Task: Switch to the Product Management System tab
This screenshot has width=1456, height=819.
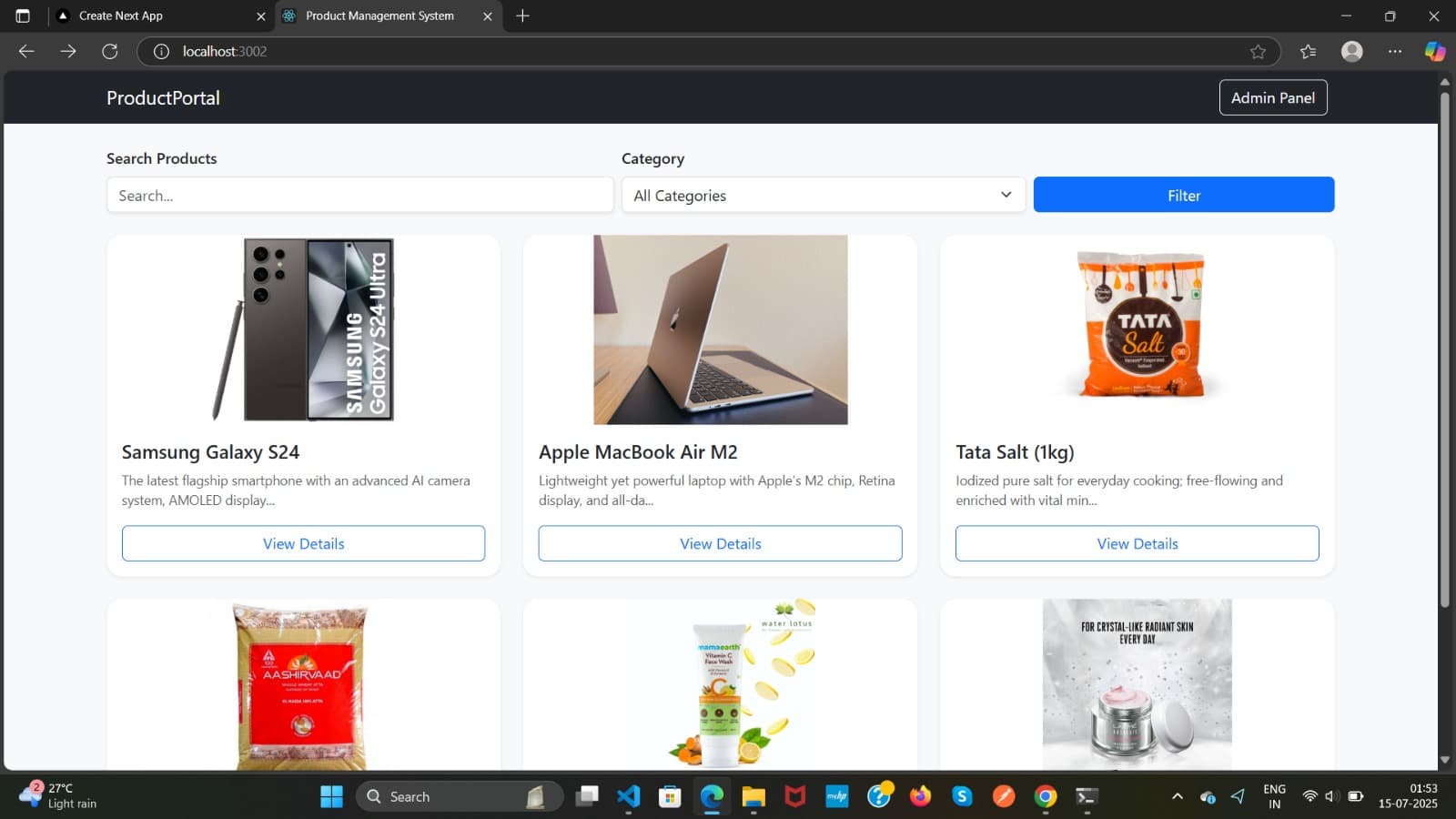Action: 389,15
